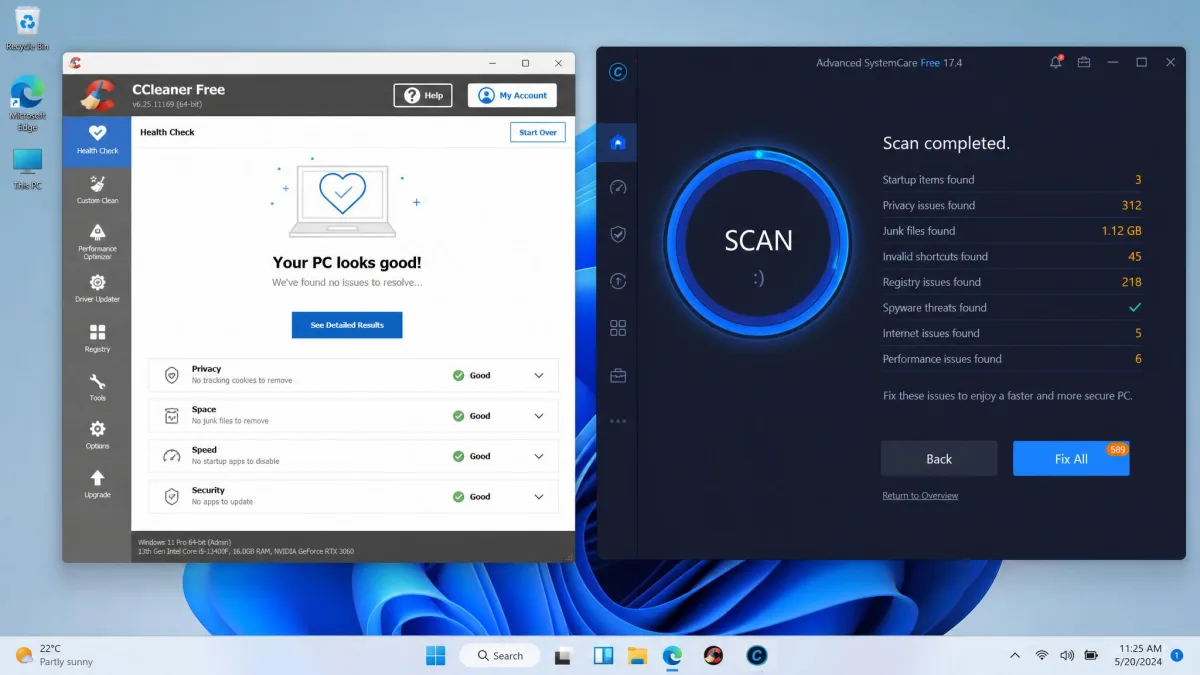Open CCleaner from taskbar
This screenshot has width=1200, height=675.
pos(713,655)
